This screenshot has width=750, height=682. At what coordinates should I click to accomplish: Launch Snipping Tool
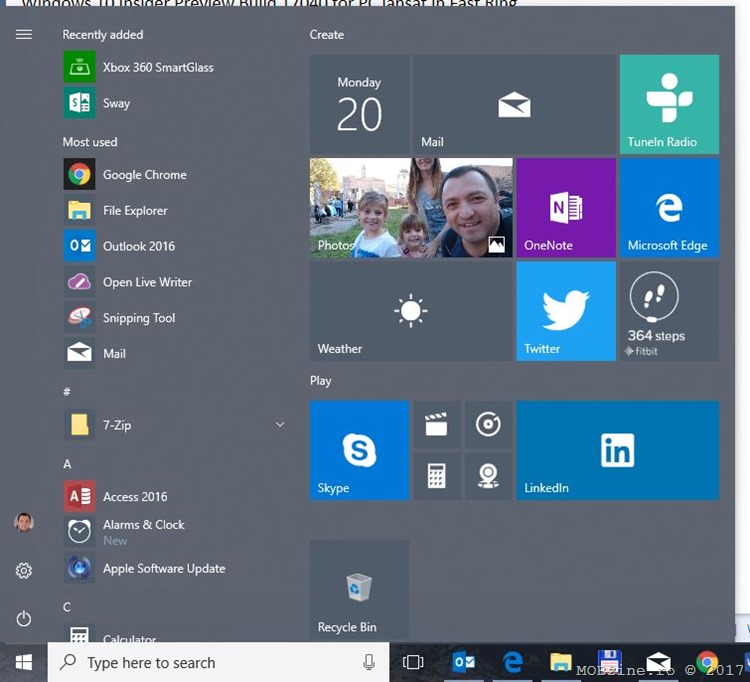point(175,318)
